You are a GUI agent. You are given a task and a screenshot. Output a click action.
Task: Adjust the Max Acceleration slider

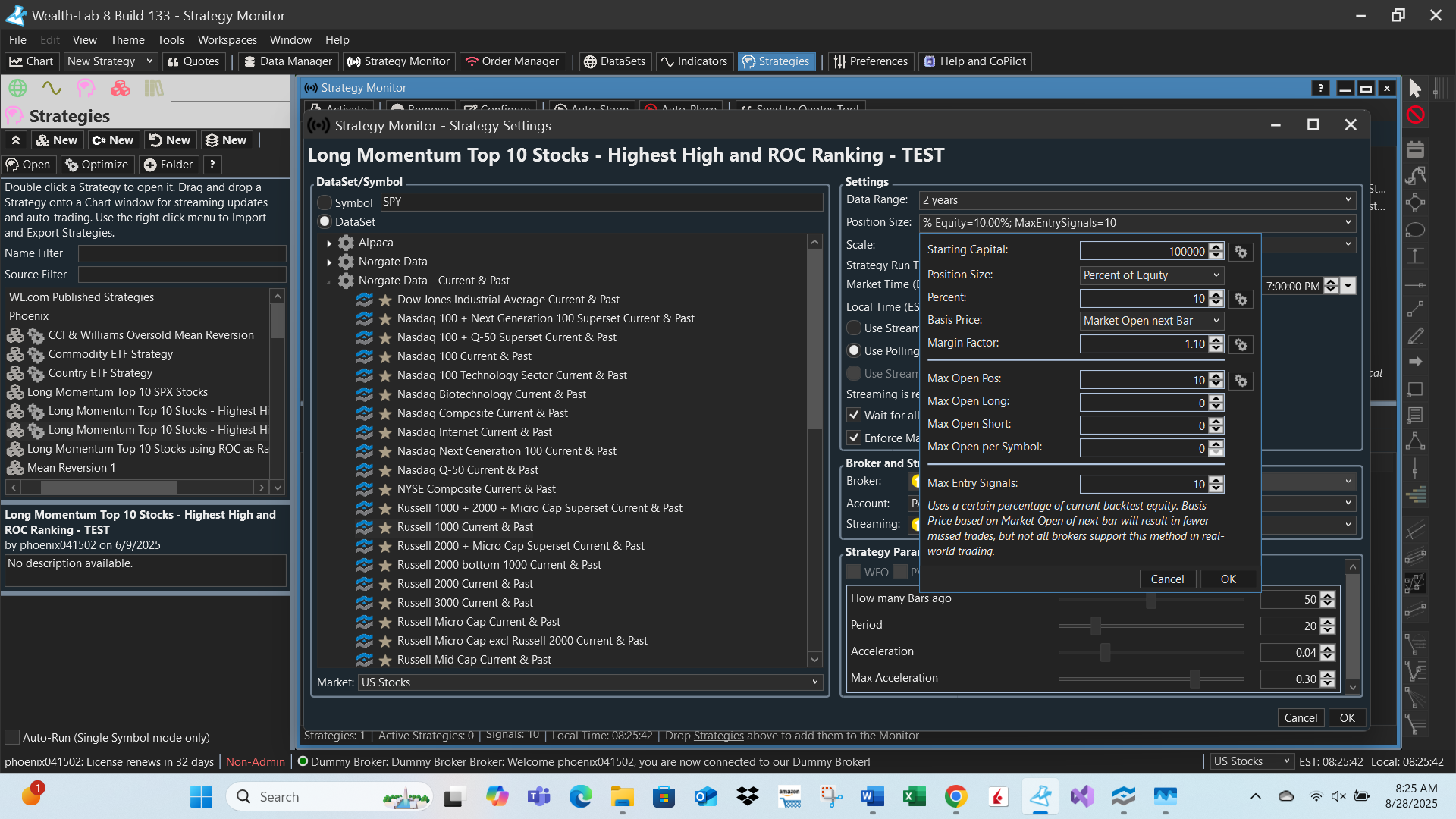[1151, 679]
